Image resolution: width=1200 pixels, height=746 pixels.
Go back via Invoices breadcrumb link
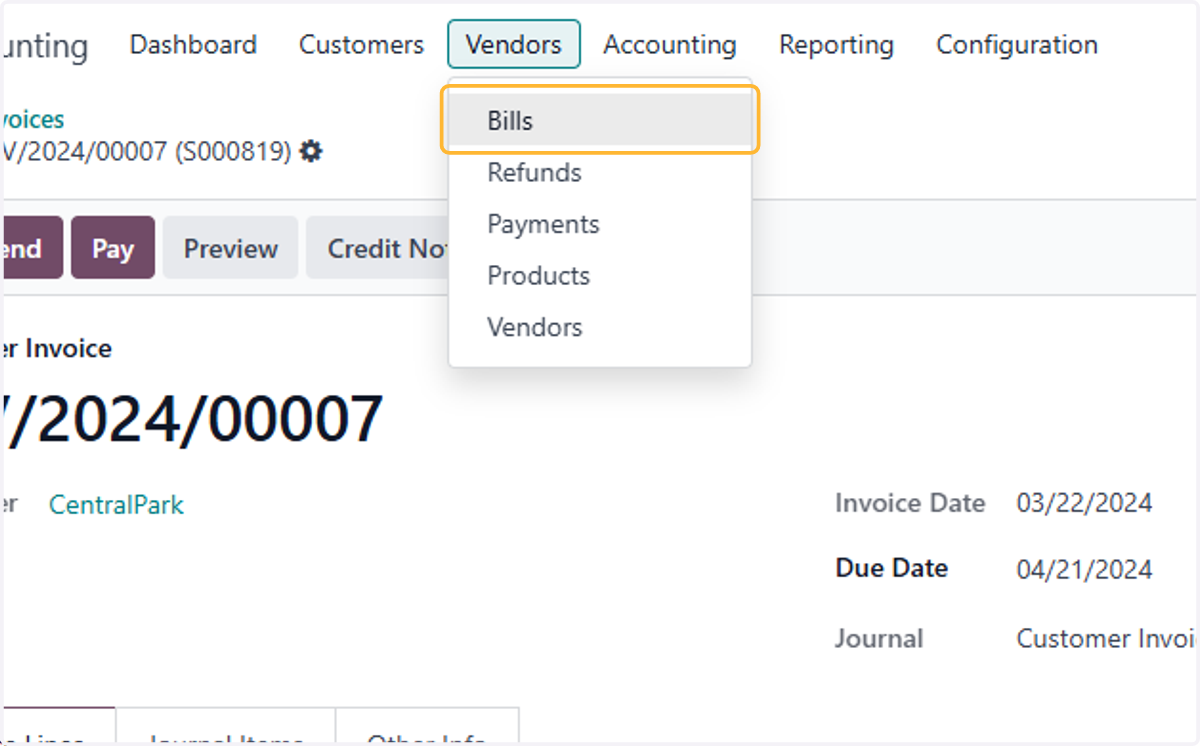pos(32,120)
